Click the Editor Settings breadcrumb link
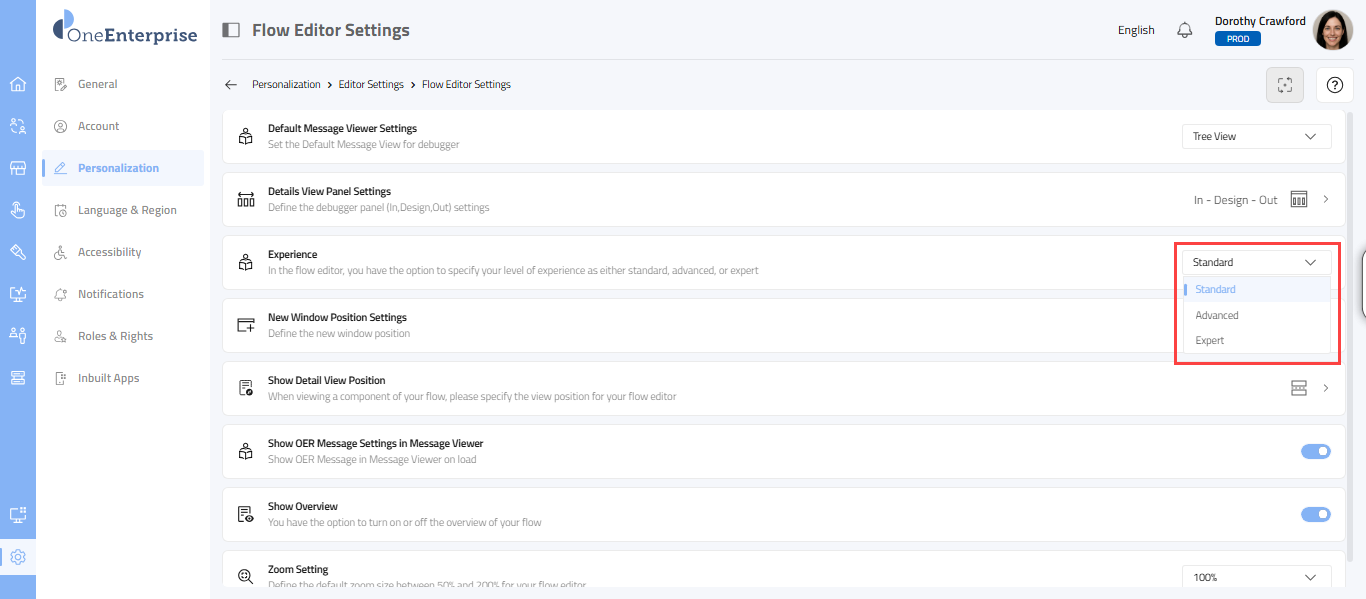Viewport: 1366px width, 599px height. (371, 85)
